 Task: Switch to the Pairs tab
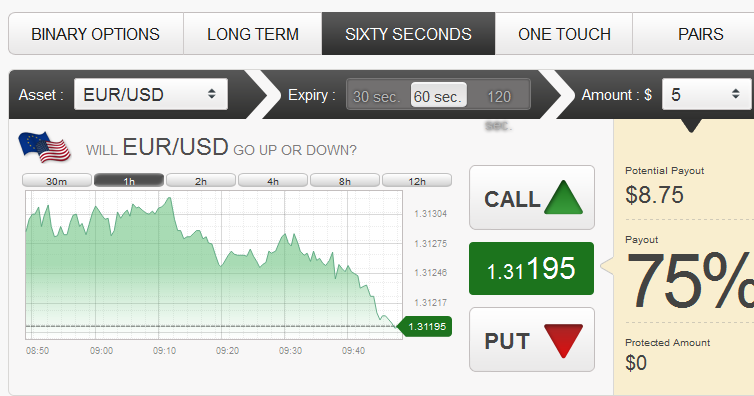coord(700,34)
